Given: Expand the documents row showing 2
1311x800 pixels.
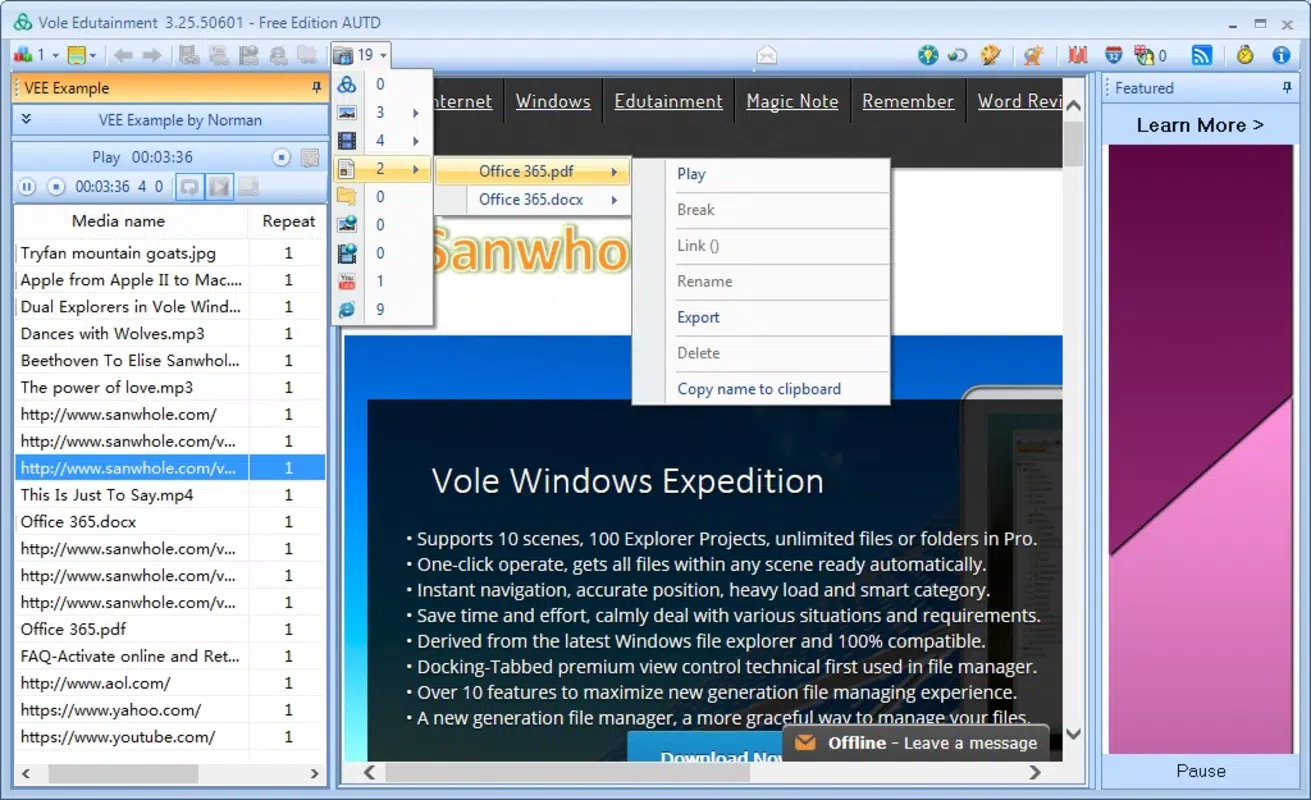Looking at the screenshot, I should click(x=382, y=169).
